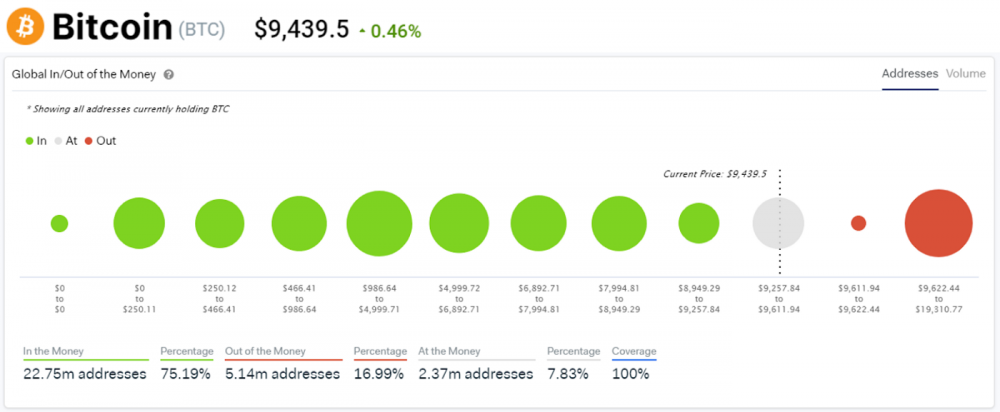Click the orange Bitcoin logo icon
This screenshot has height=412, width=1000.
click(25, 27)
